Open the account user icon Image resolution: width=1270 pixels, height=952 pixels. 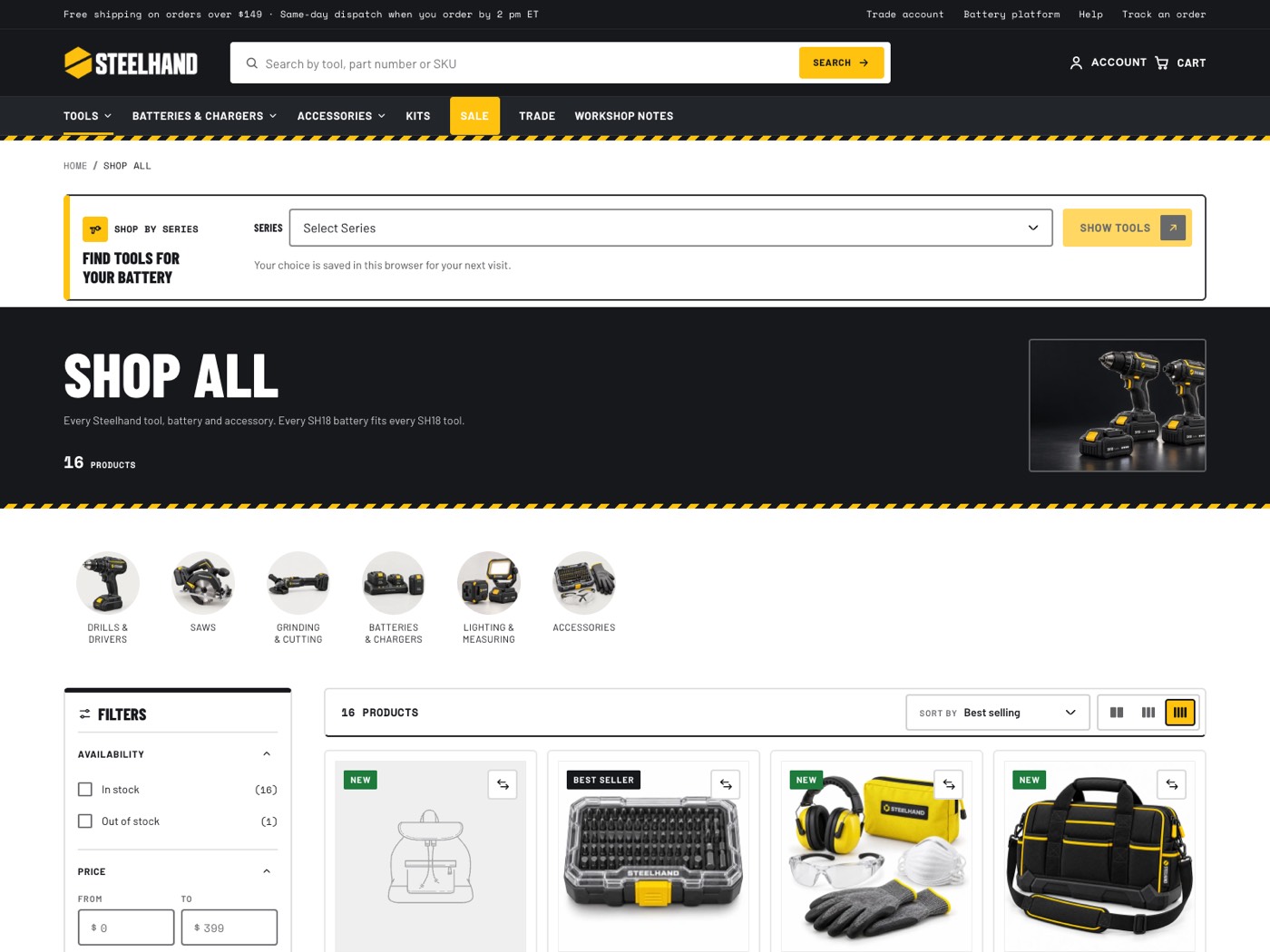[1076, 63]
